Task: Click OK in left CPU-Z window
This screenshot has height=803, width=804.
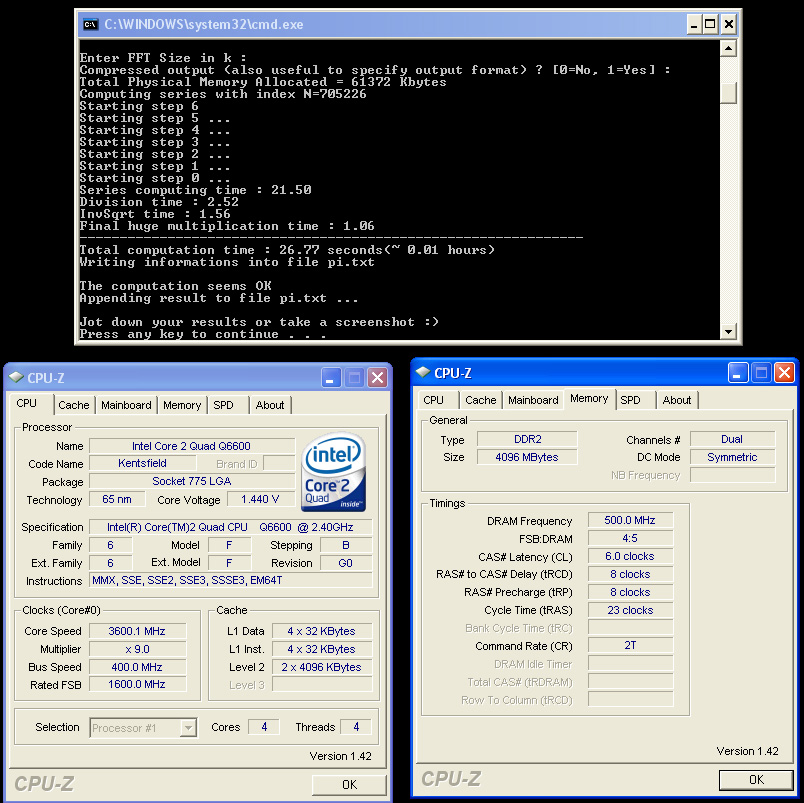Action: pyautogui.click(x=349, y=785)
